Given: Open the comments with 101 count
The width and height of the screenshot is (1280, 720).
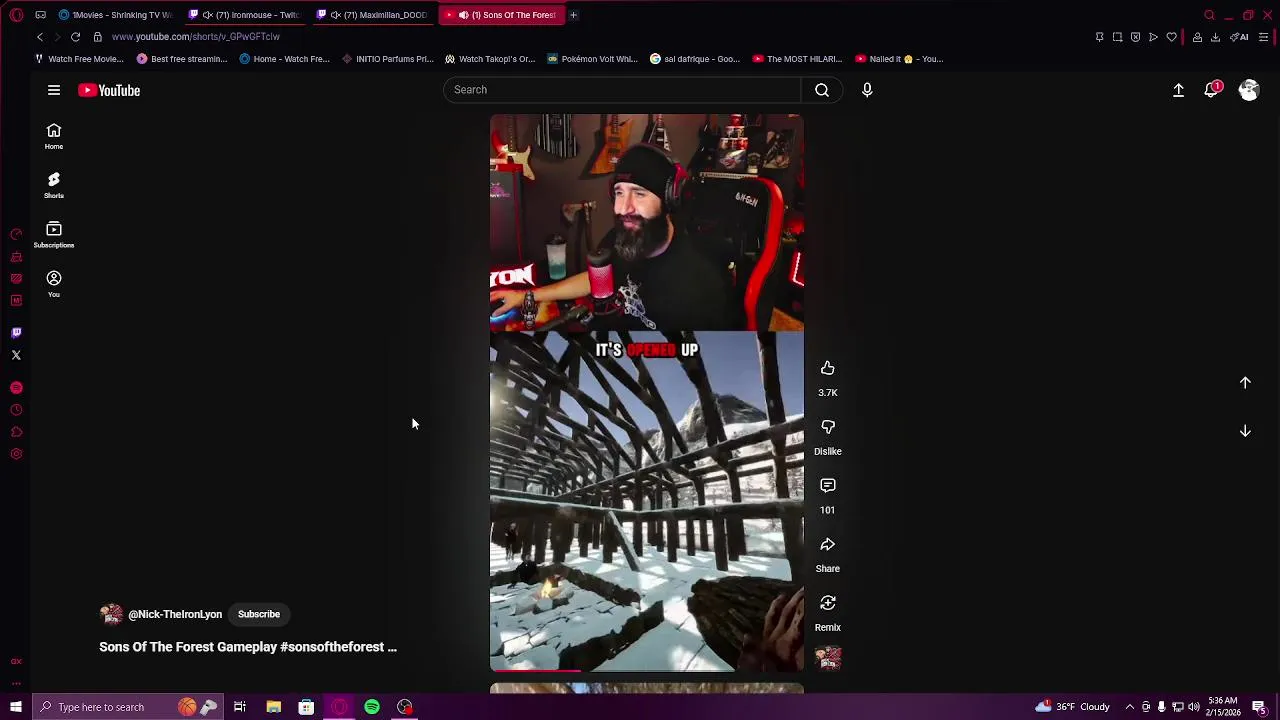Looking at the screenshot, I should tap(828, 486).
